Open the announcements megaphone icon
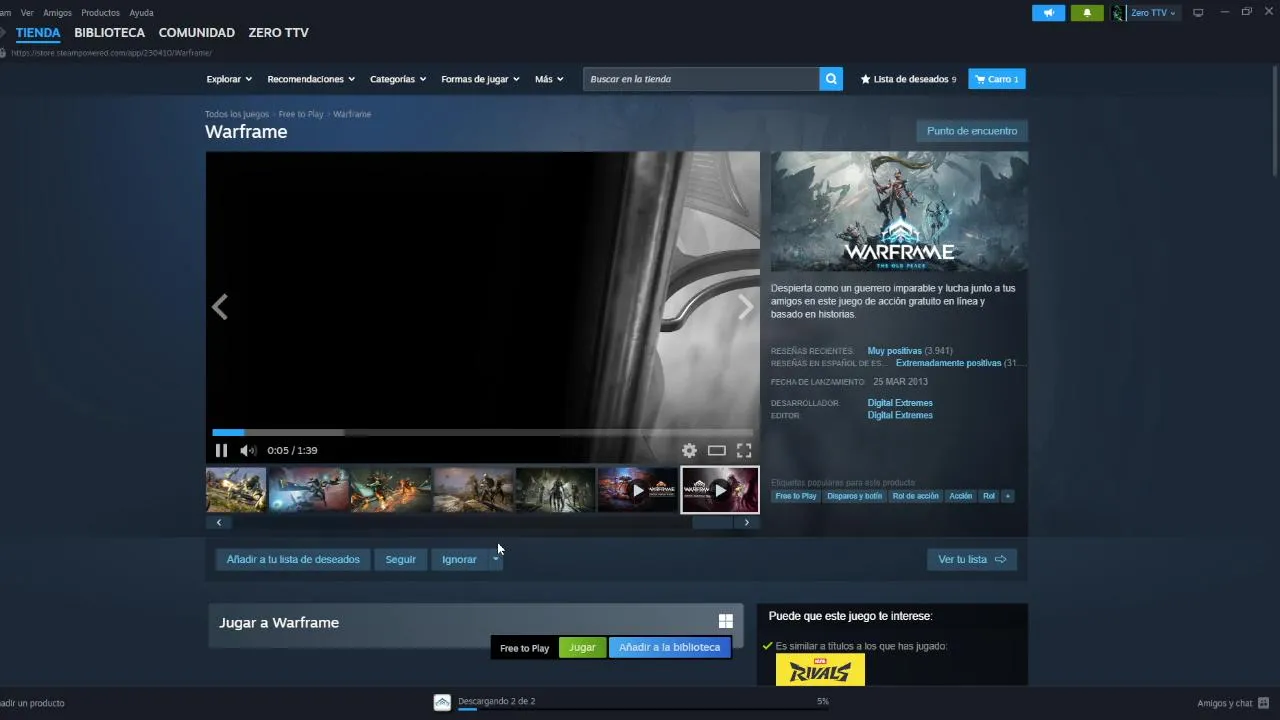The height and width of the screenshot is (720, 1280). pos(1048,13)
